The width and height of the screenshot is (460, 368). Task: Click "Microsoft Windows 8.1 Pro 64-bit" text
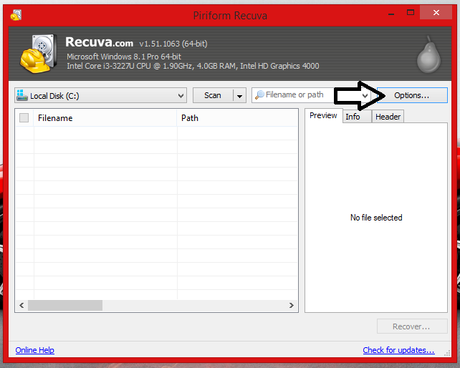124,56
